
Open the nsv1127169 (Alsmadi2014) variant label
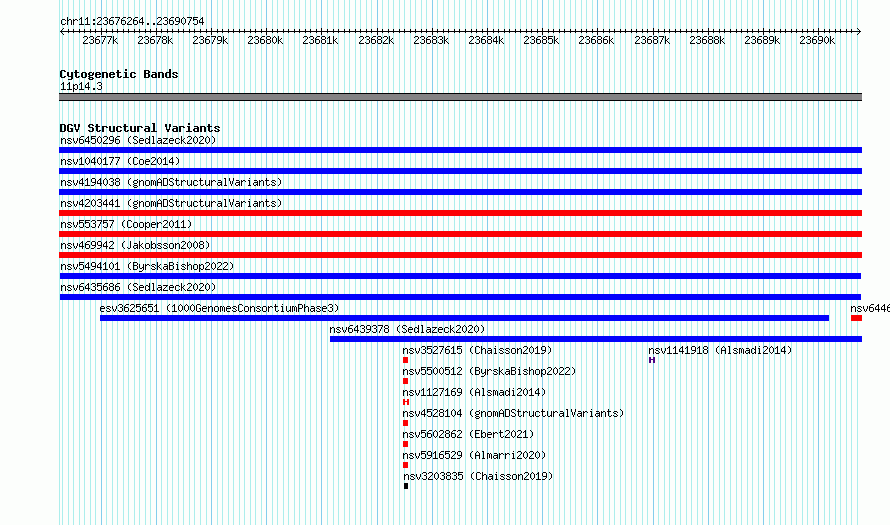pyautogui.click(x=474, y=392)
